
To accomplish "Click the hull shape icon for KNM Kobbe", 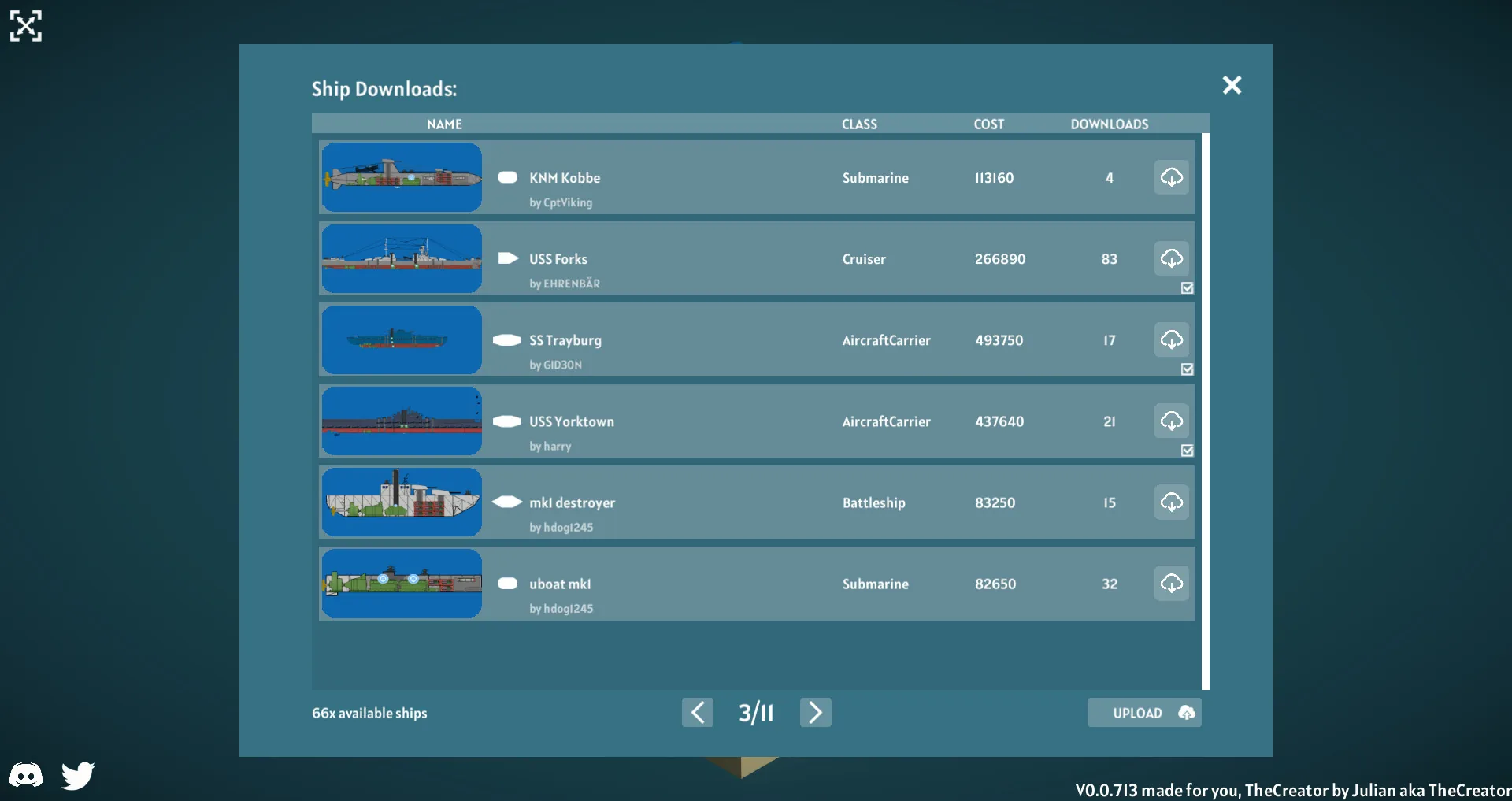I will click(x=508, y=178).
